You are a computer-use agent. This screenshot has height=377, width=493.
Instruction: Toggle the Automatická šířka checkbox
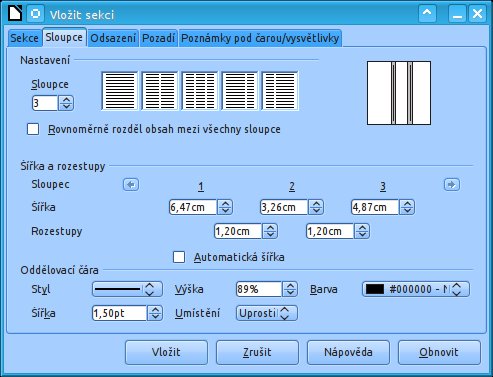tap(179, 257)
